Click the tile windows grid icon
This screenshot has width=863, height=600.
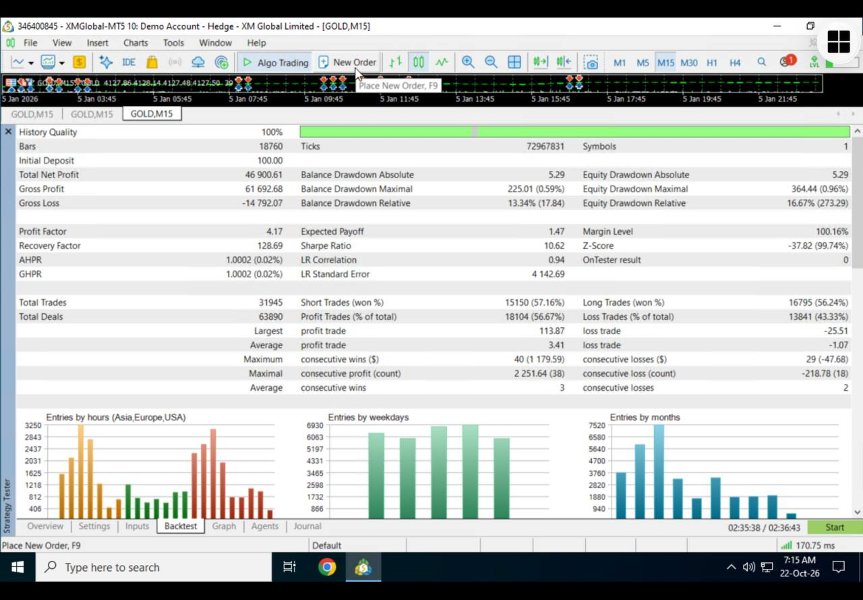tap(514, 62)
